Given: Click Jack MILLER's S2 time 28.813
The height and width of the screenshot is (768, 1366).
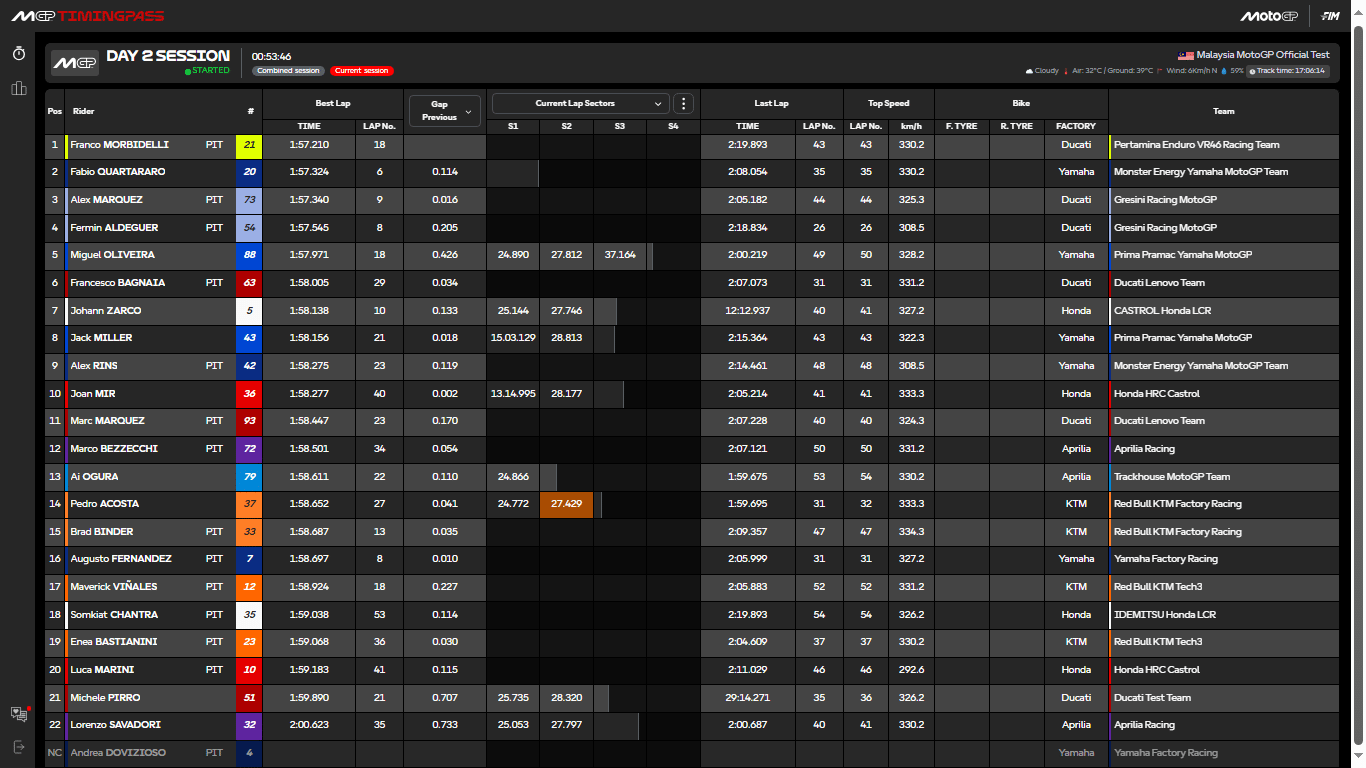Looking at the screenshot, I should point(566,338).
